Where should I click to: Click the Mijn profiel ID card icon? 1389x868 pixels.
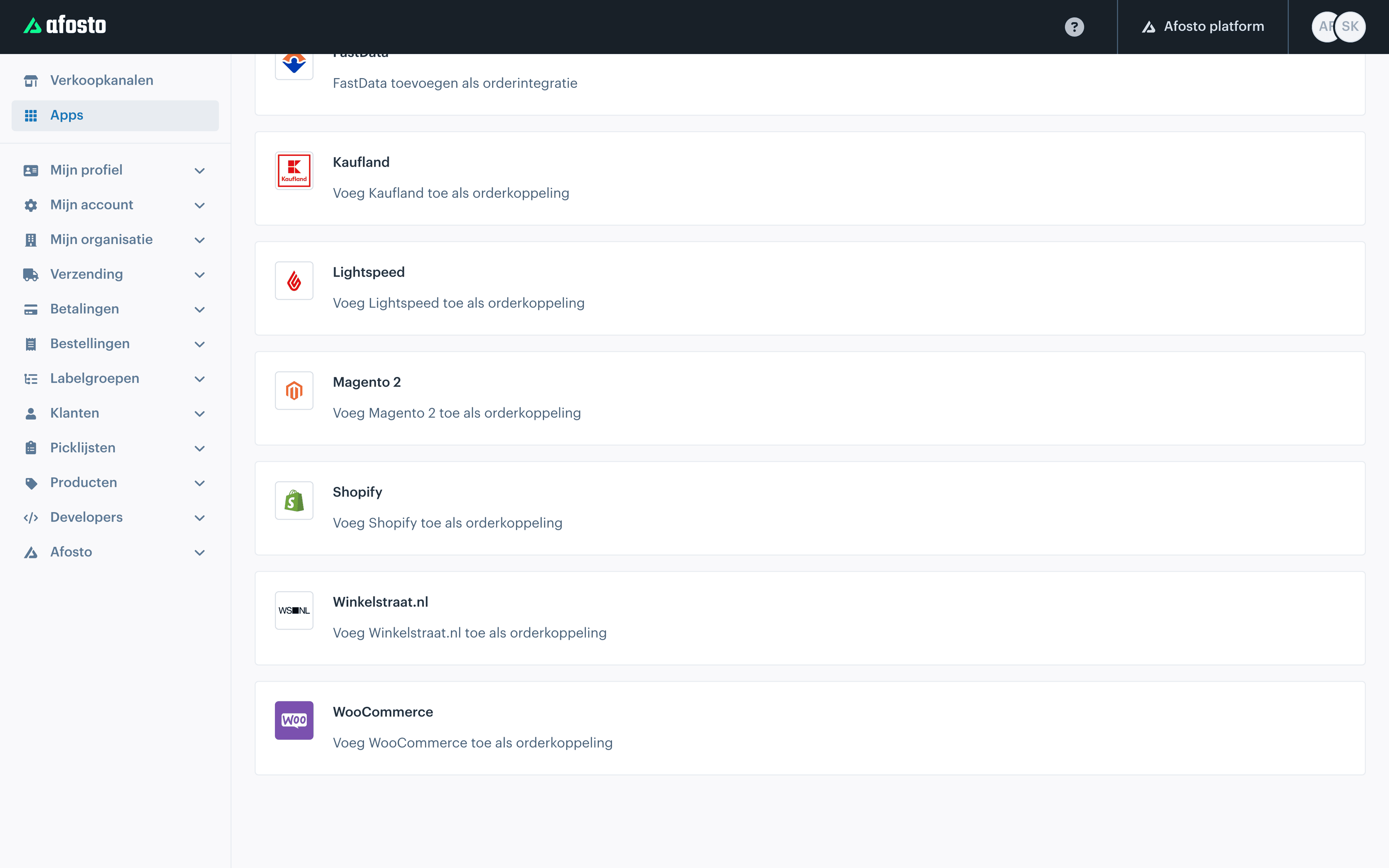click(x=31, y=170)
